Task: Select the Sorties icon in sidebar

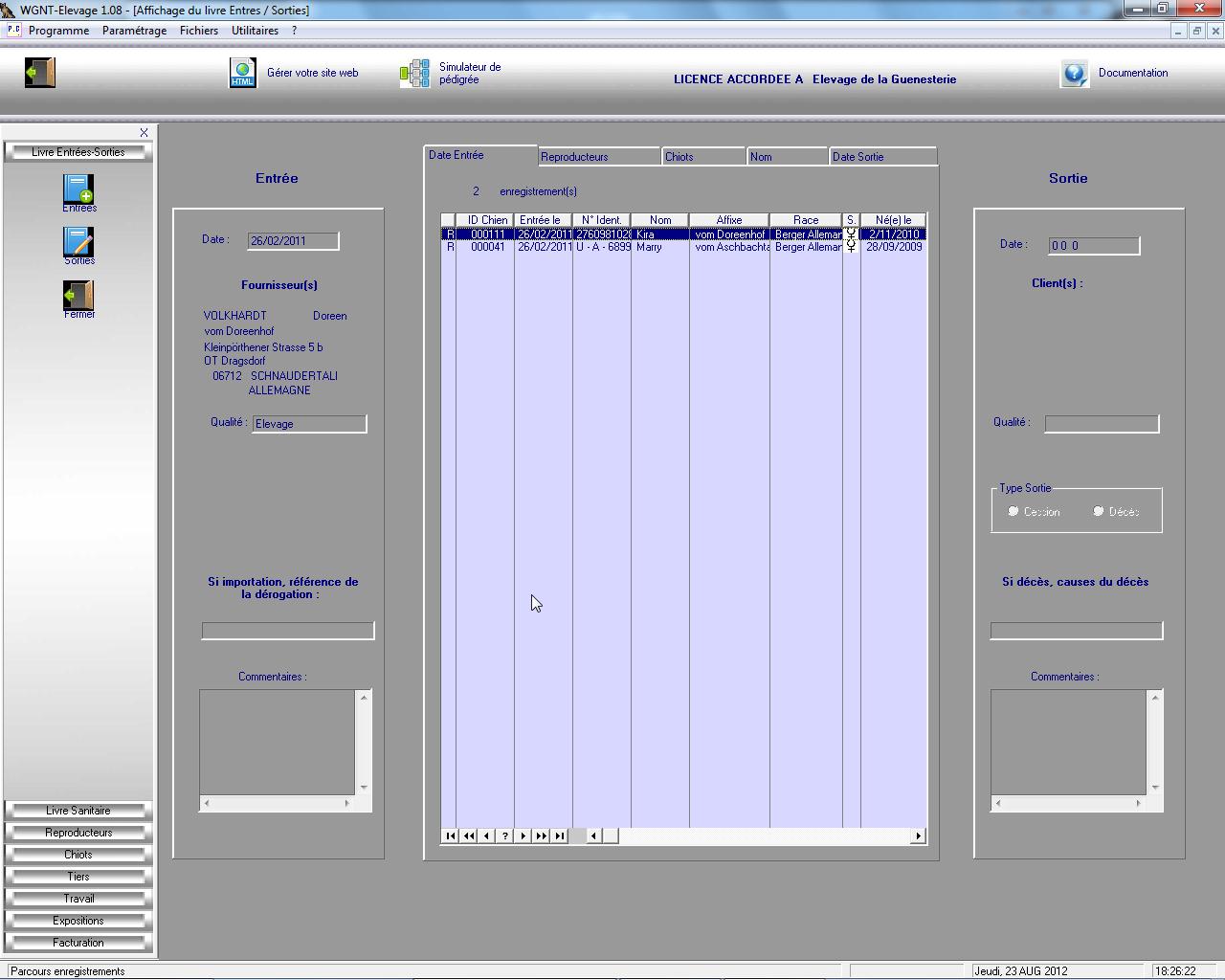Action: (78, 242)
